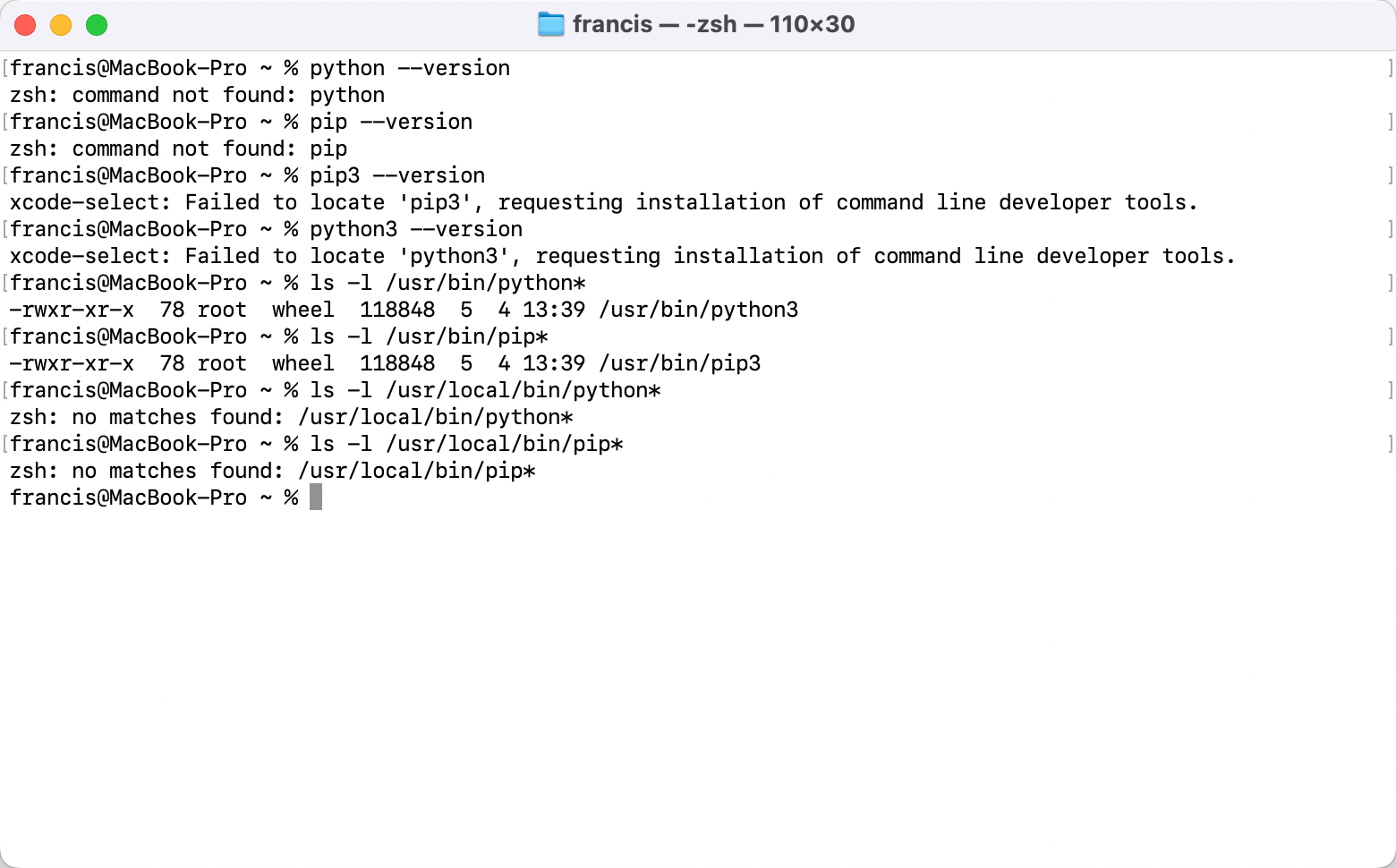Click the "ls -l /usr/local/bin/python*" command
Image resolution: width=1396 pixels, height=868 pixels.
click(485, 390)
